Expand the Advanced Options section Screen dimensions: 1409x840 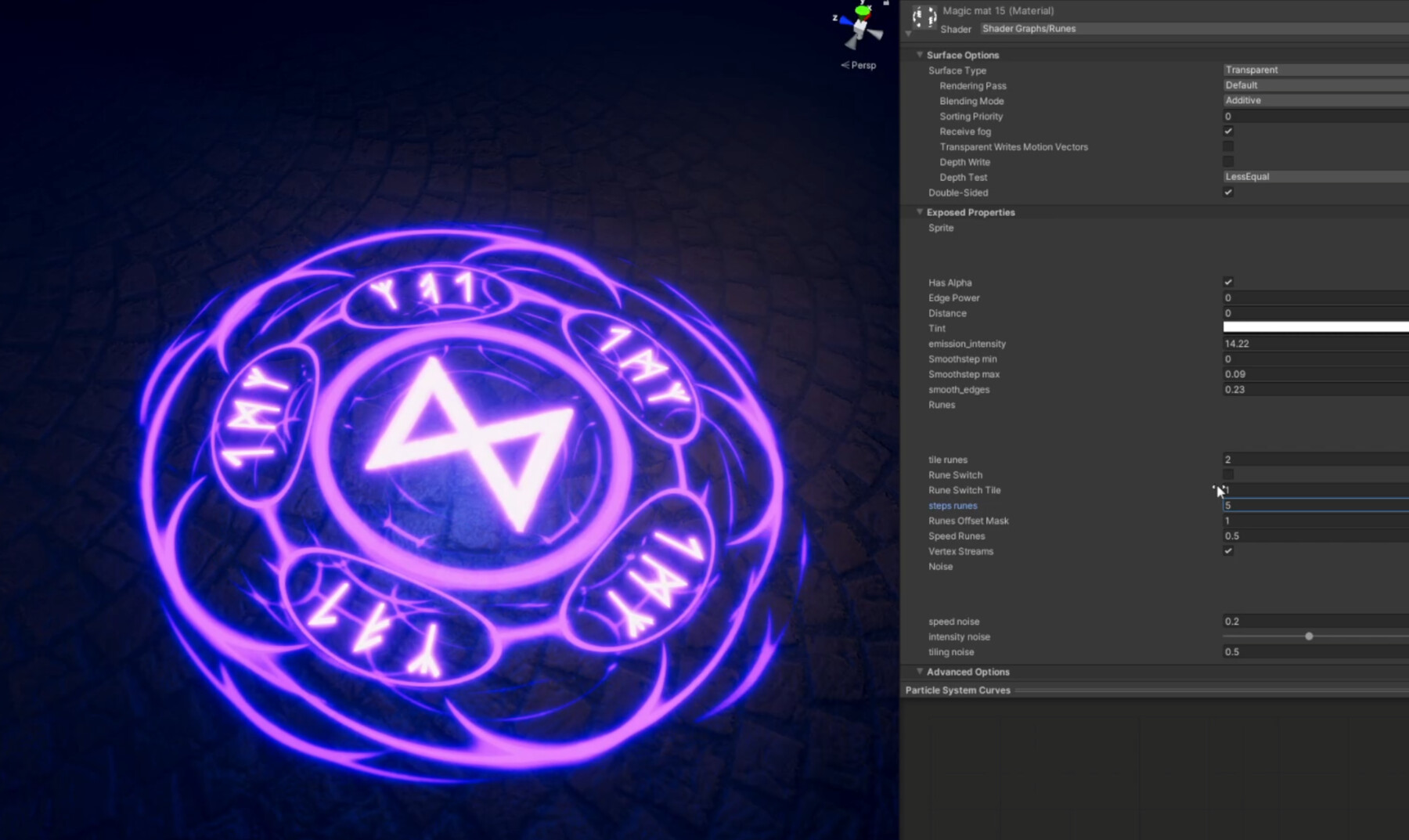click(921, 671)
